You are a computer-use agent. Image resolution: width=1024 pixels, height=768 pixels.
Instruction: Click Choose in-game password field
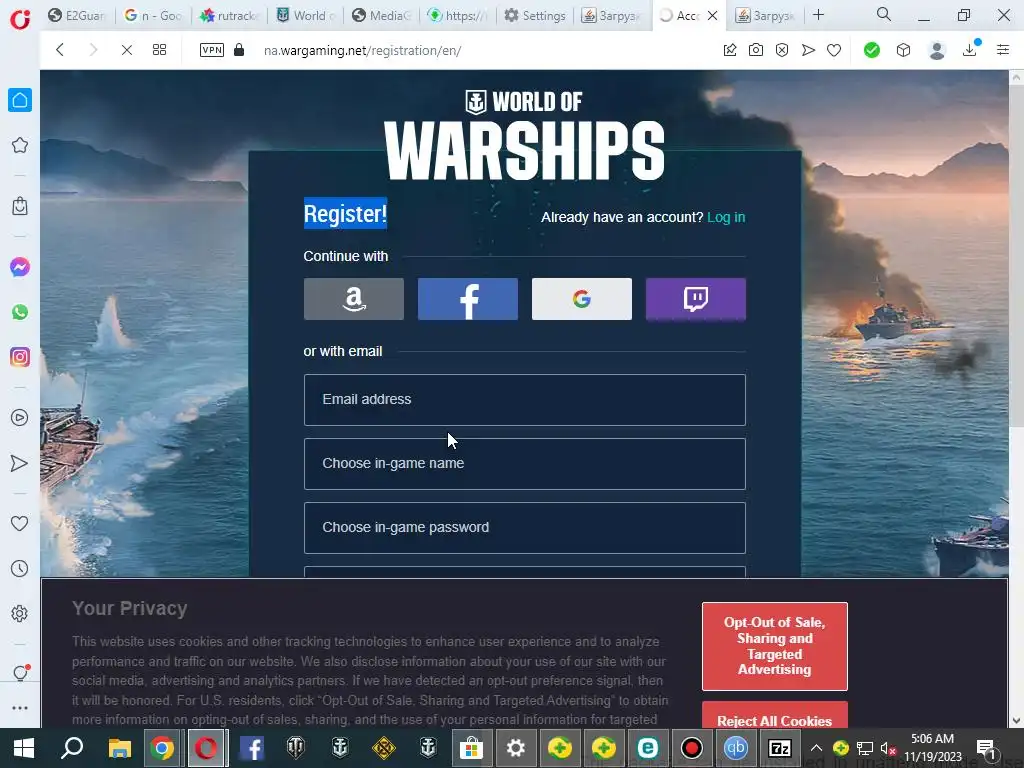click(x=524, y=528)
